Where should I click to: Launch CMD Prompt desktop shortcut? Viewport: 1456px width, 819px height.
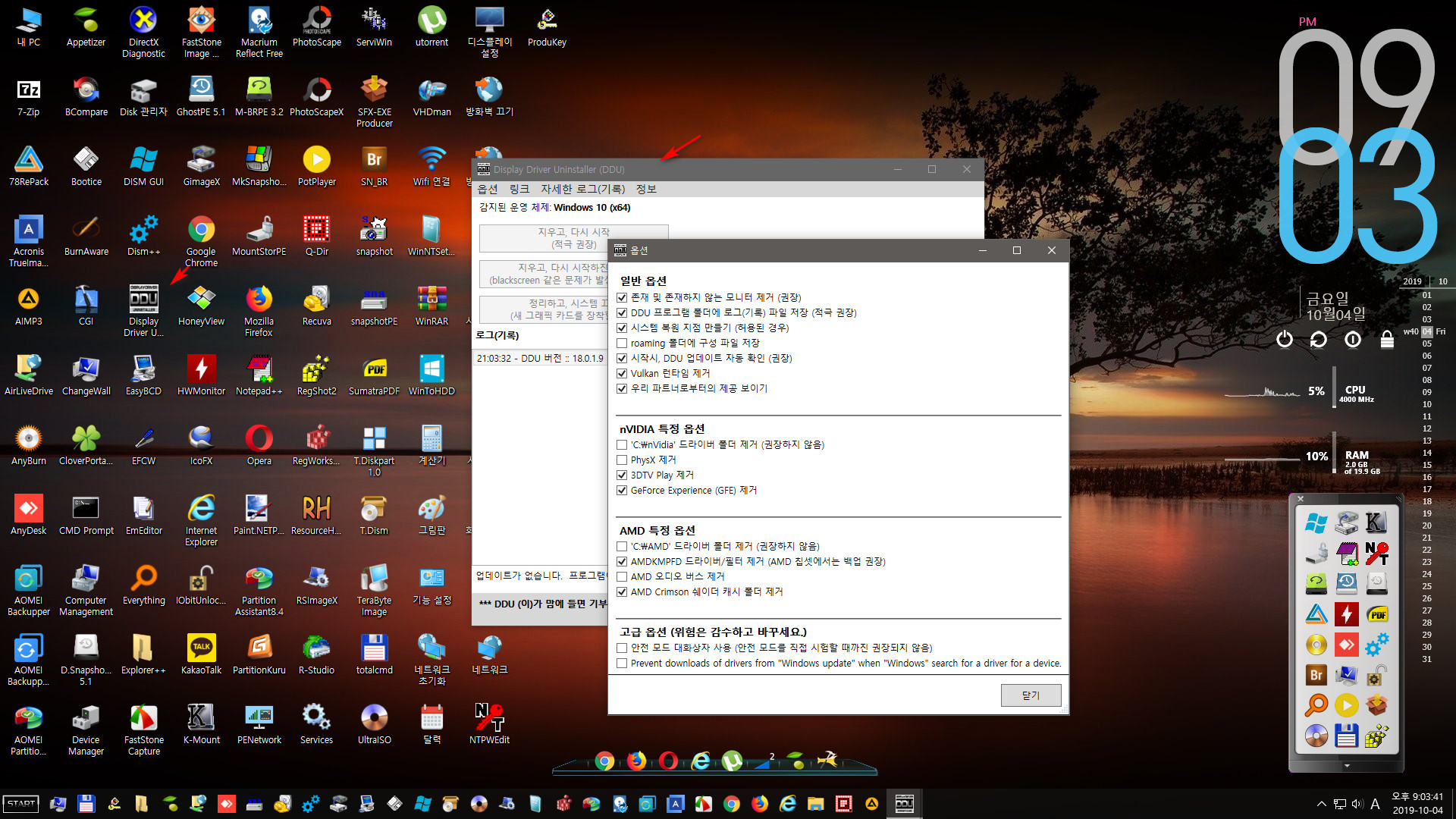(x=86, y=515)
